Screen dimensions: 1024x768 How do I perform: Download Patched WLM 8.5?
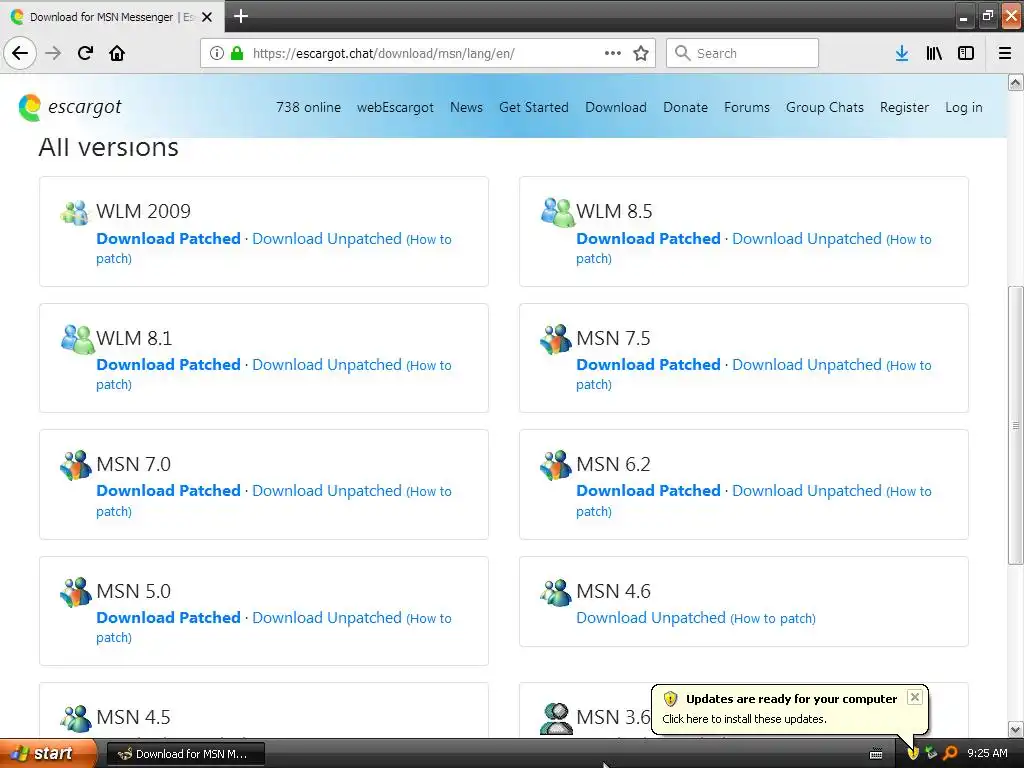(648, 238)
